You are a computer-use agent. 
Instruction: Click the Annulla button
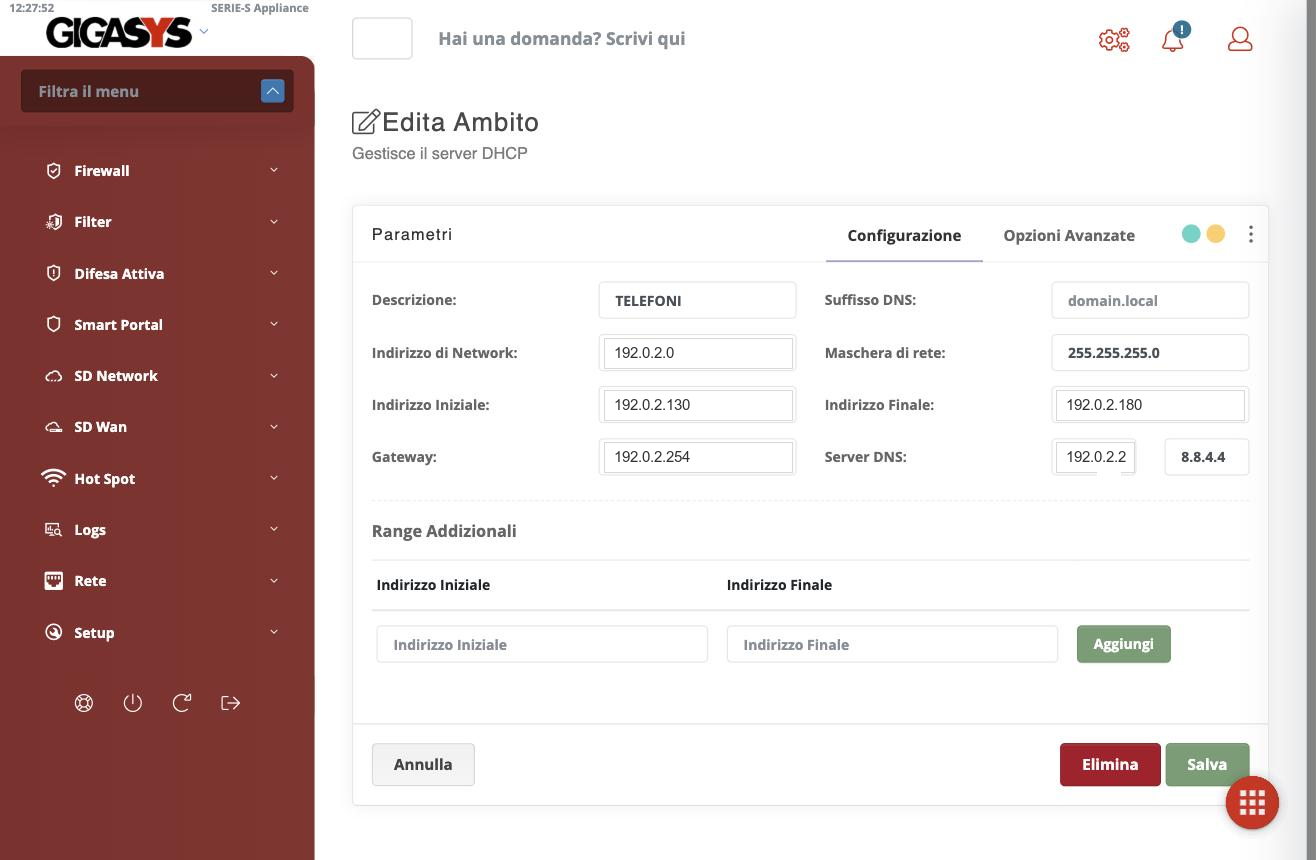[423, 764]
